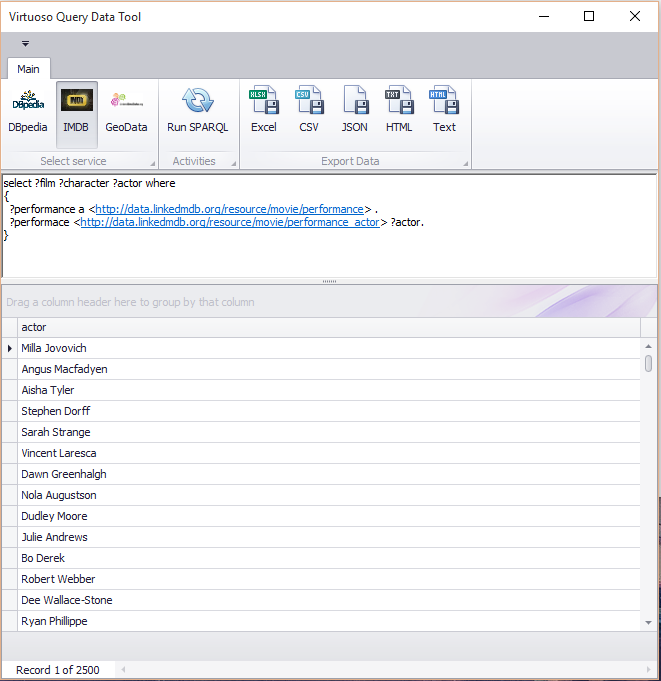Viewport: 661px width, 681px height.
Task: Select the Vincent Laresca row
Action: pyautogui.click(x=329, y=453)
